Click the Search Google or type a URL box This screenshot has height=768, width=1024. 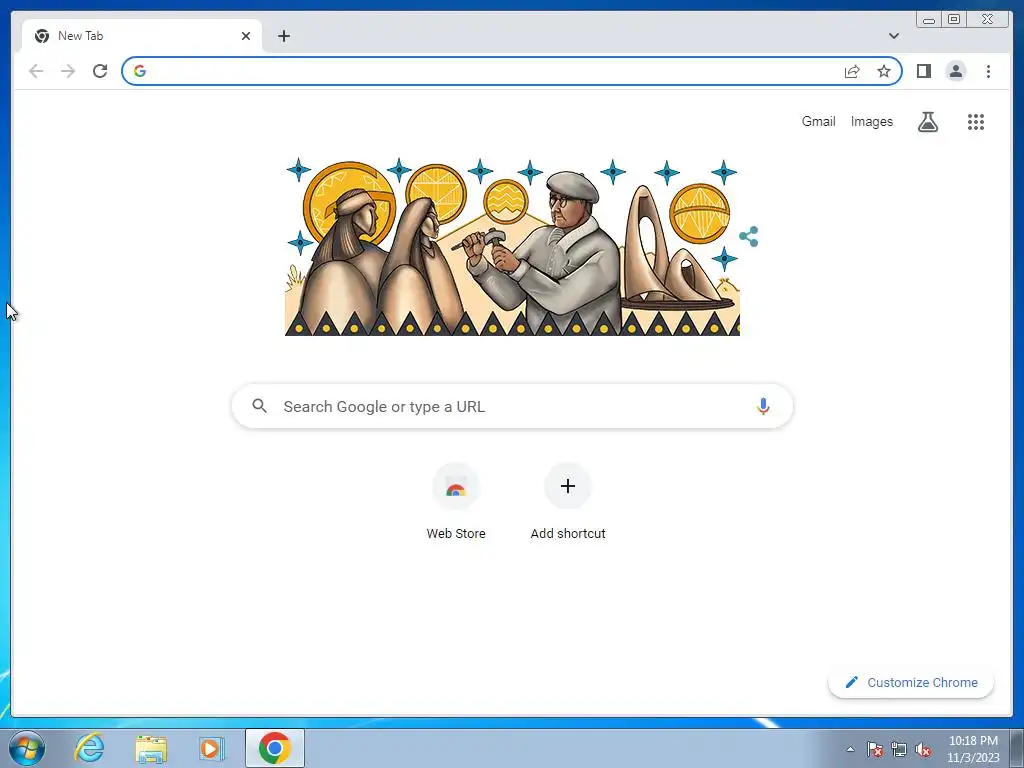pos(512,406)
